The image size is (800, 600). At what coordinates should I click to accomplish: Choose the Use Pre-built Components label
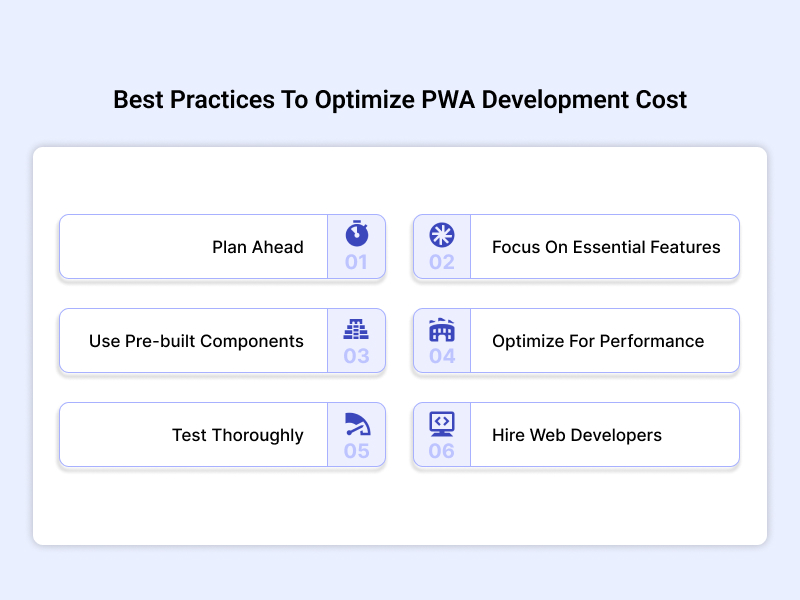pos(196,341)
